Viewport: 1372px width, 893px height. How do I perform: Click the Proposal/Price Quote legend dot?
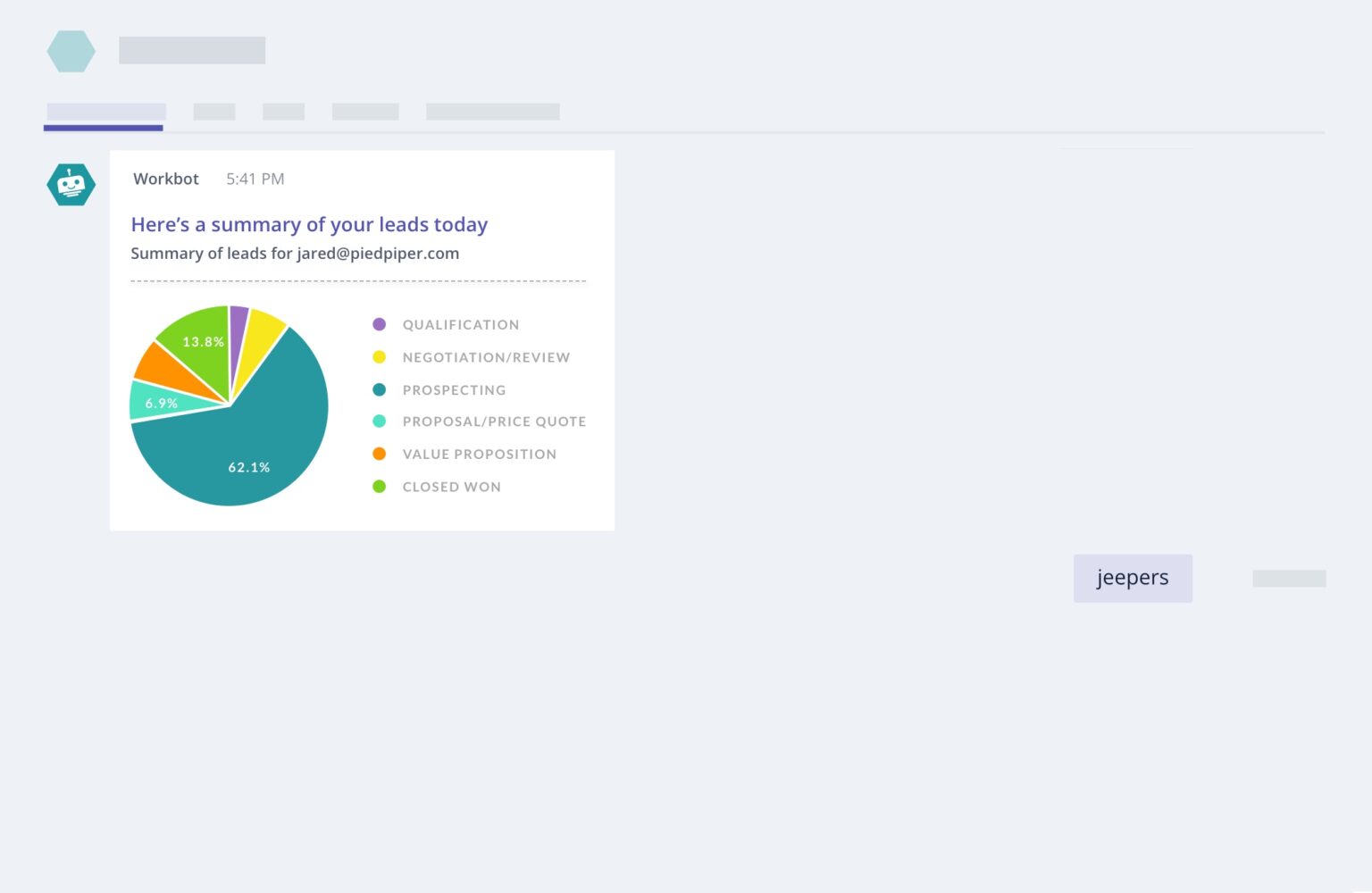click(x=380, y=421)
